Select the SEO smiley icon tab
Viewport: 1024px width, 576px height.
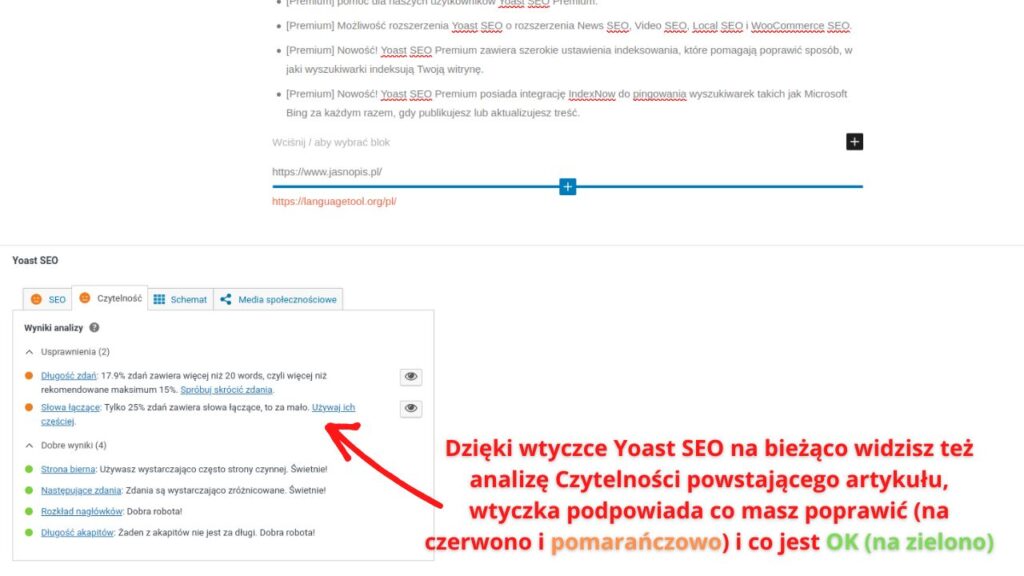[x=37, y=299]
